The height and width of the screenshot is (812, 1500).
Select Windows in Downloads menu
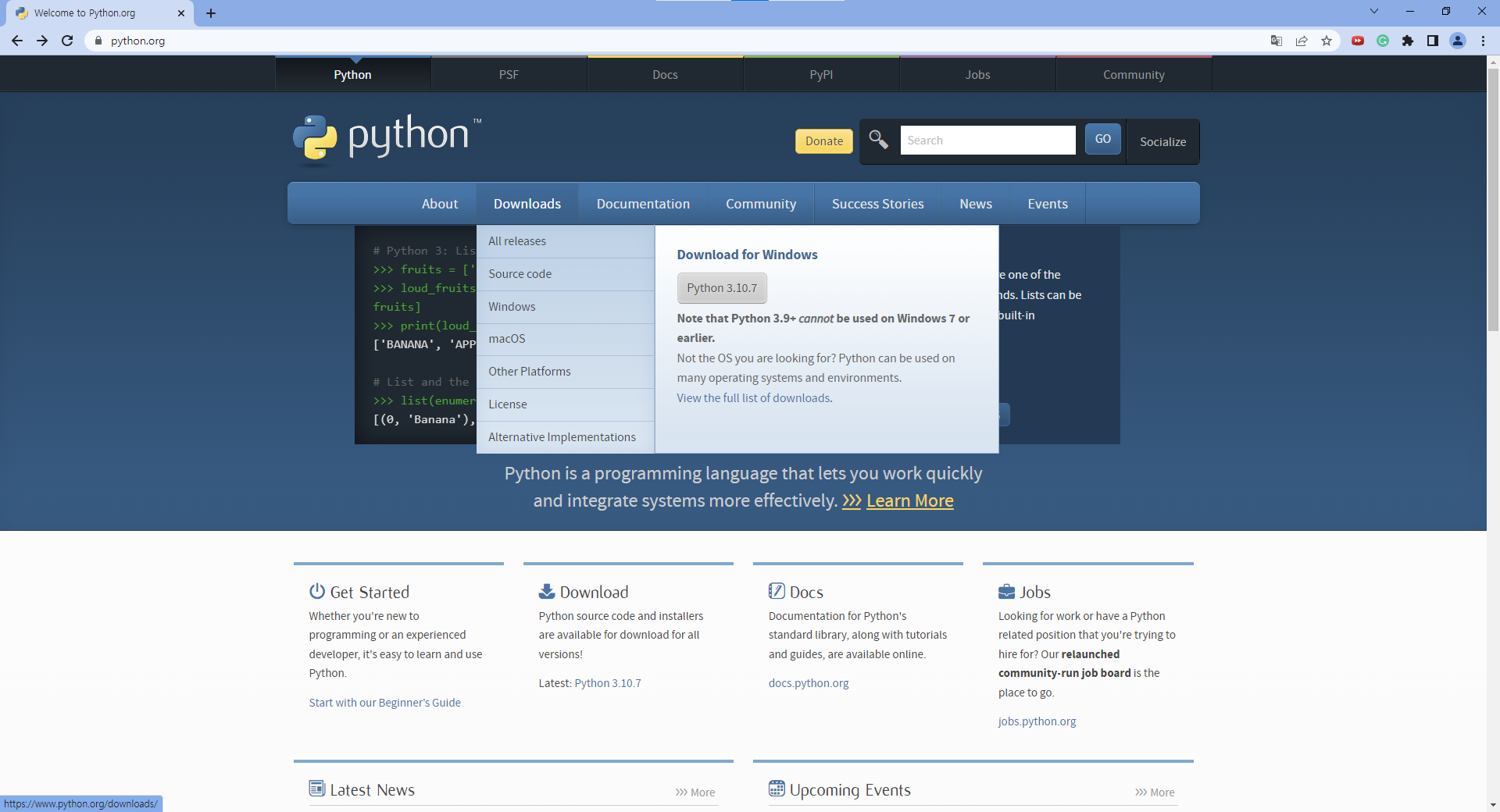point(566,307)
